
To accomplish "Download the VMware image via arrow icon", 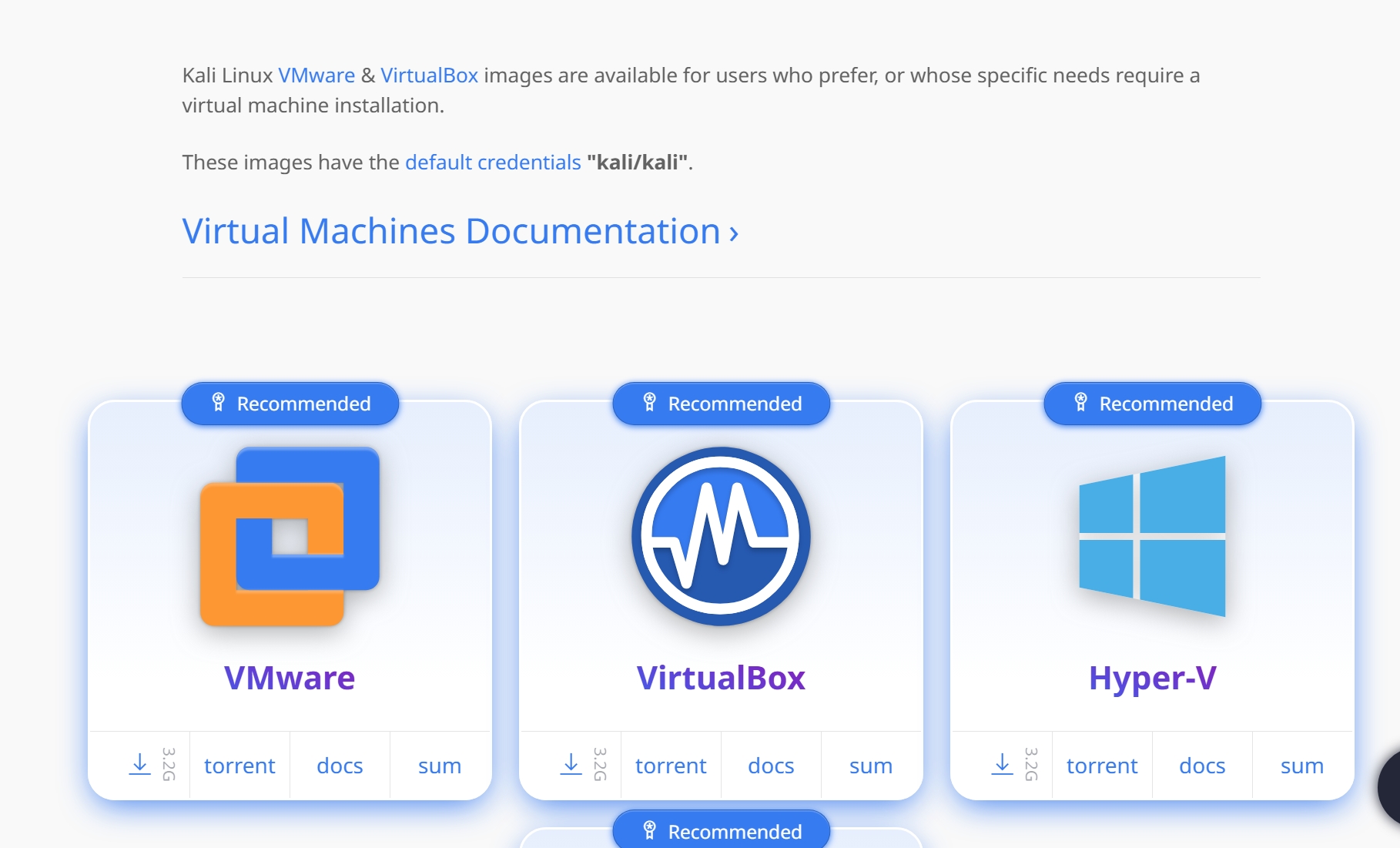I will click(140, 765).
